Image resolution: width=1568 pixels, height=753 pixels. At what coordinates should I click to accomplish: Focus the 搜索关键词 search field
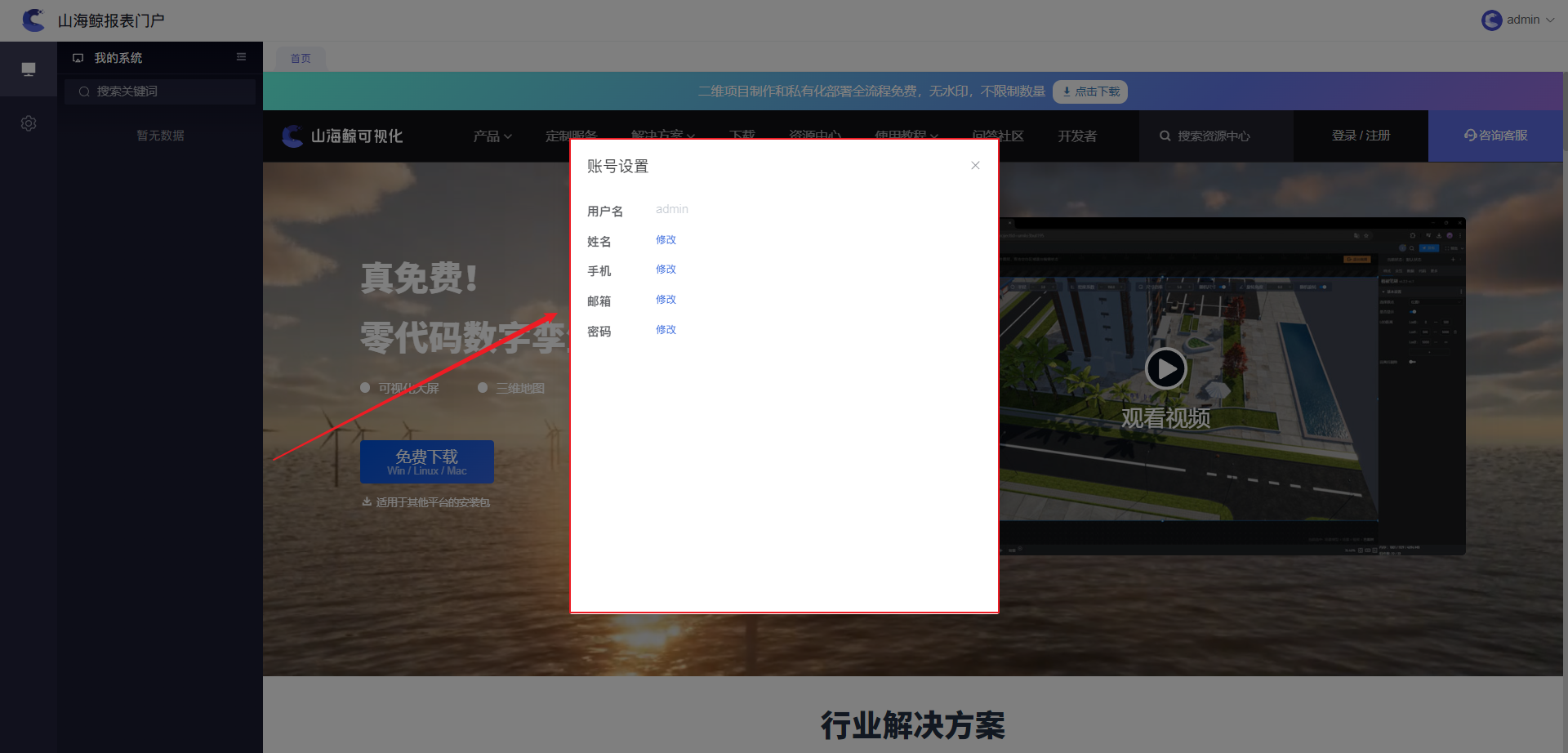160,91
